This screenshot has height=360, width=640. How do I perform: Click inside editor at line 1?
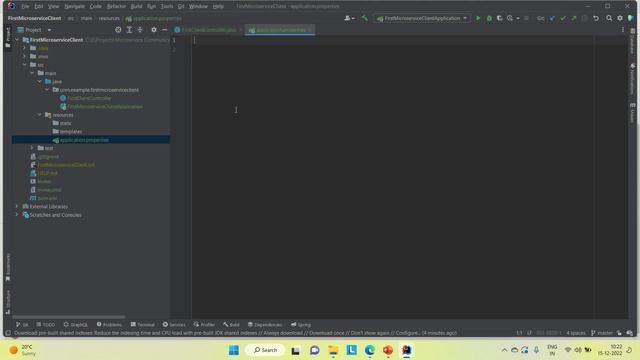pos(392,40)
